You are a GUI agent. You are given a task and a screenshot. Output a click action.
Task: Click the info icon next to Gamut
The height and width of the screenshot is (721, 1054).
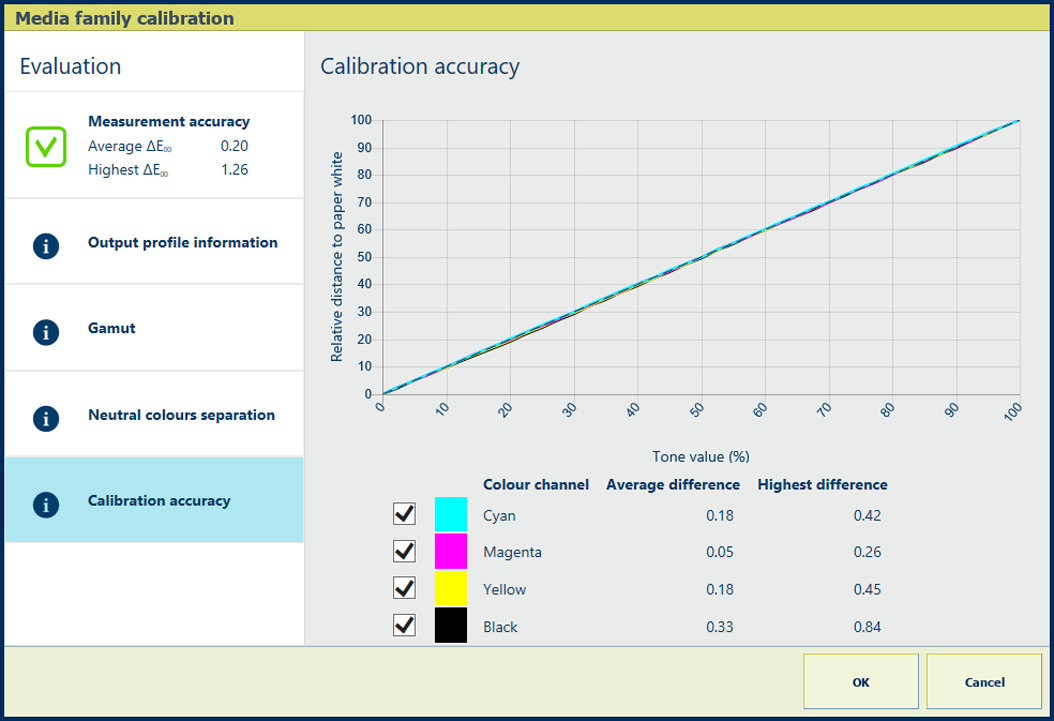[46, 331]
